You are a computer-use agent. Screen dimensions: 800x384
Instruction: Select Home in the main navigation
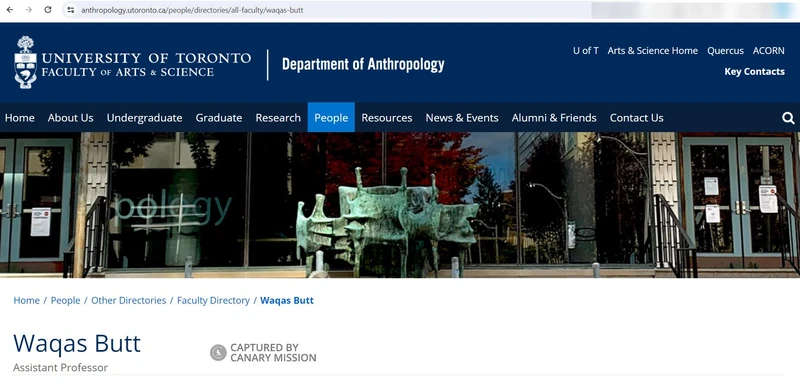(x=19, y=118)
